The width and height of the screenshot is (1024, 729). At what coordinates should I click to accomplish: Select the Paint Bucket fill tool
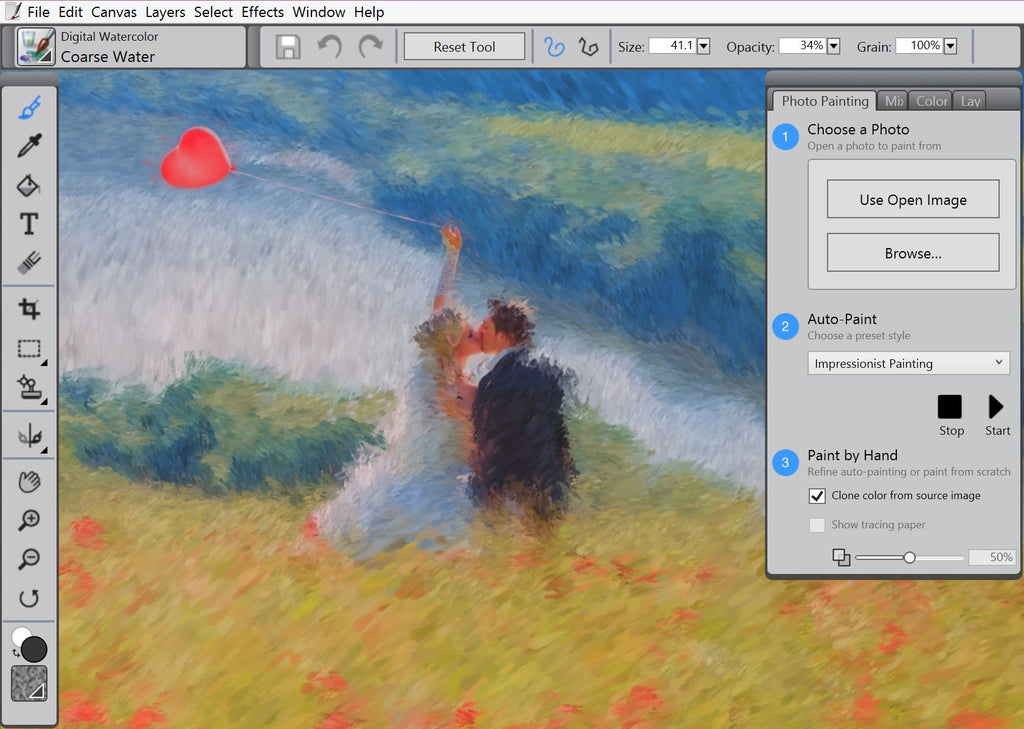(x=29, y=186)
